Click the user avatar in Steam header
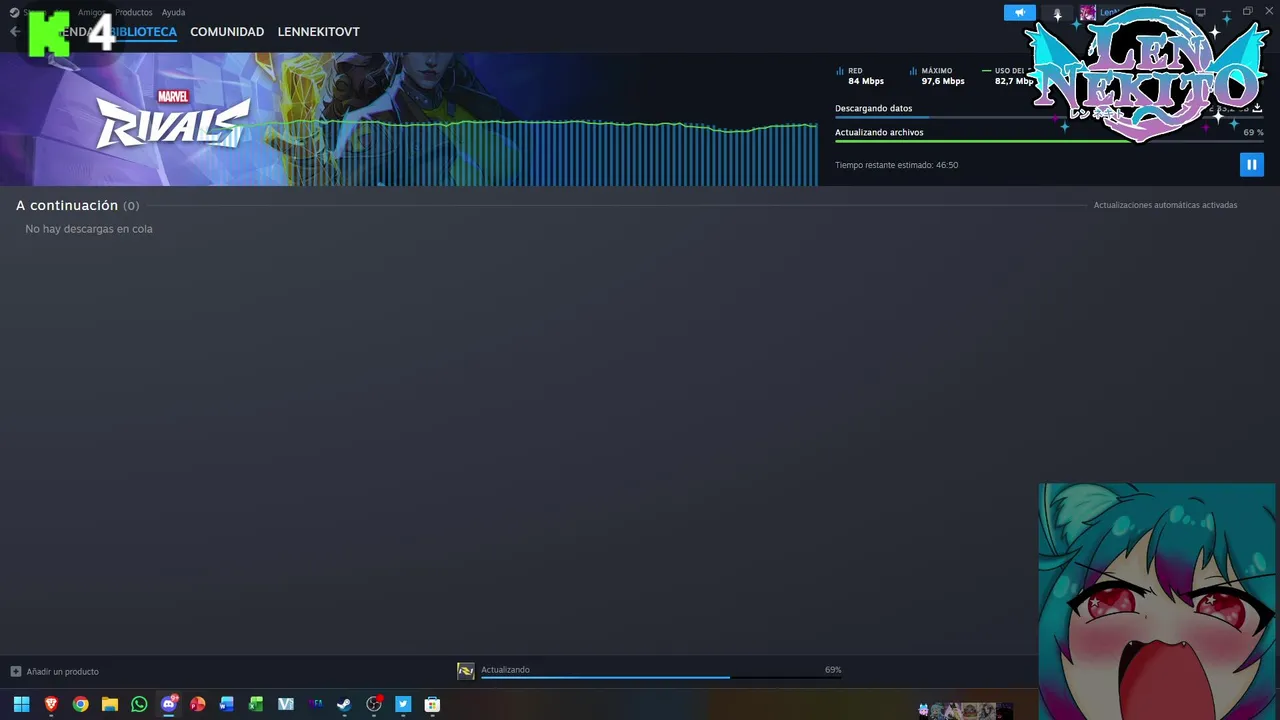1280x720 pixels. click(x=1087, y=13)
